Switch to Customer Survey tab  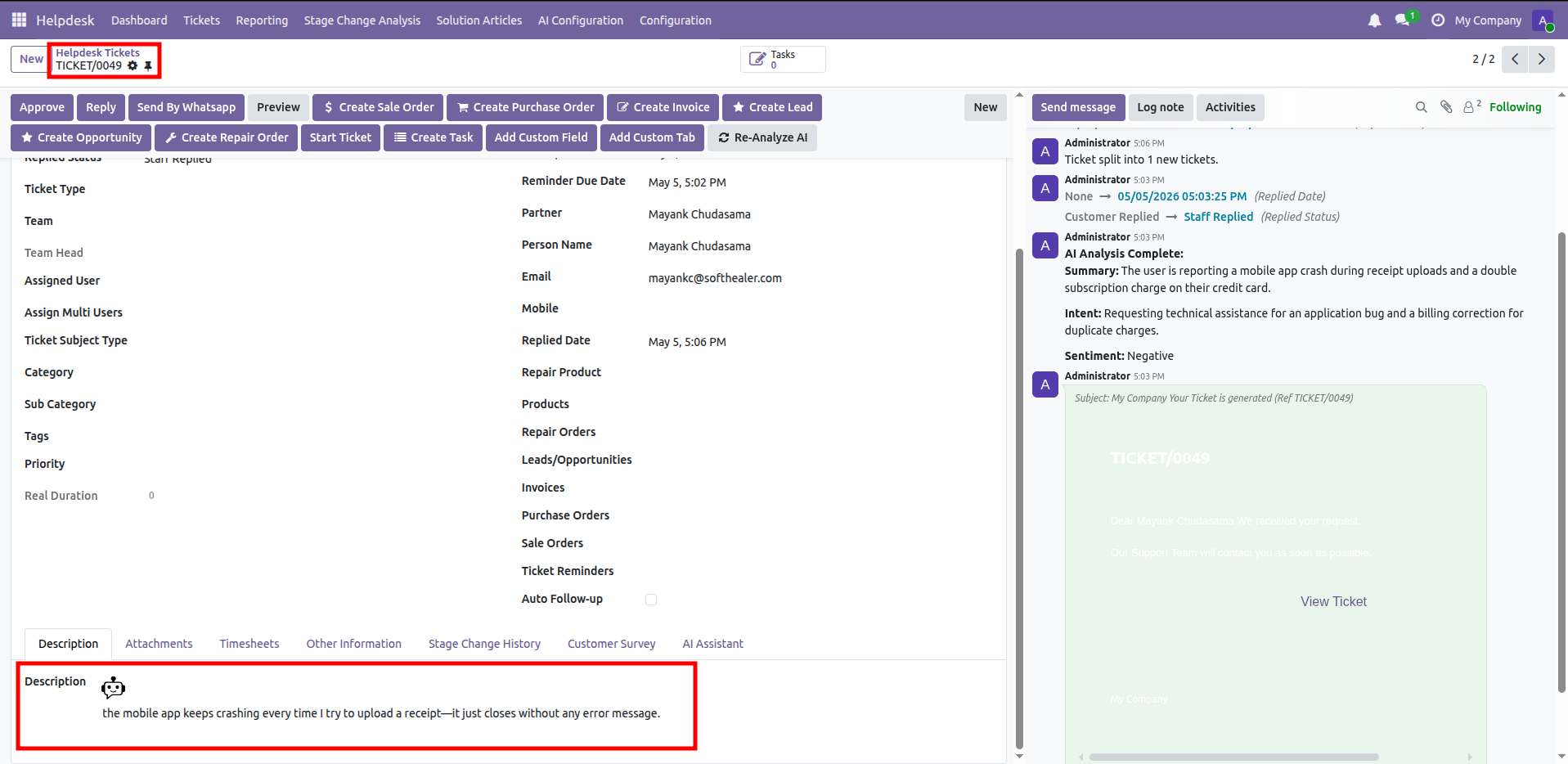tap(611, 644)
